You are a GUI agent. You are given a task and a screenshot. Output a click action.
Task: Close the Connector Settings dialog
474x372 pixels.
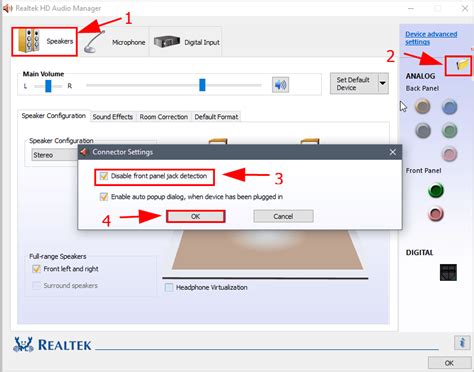click(x=393, y=152)
